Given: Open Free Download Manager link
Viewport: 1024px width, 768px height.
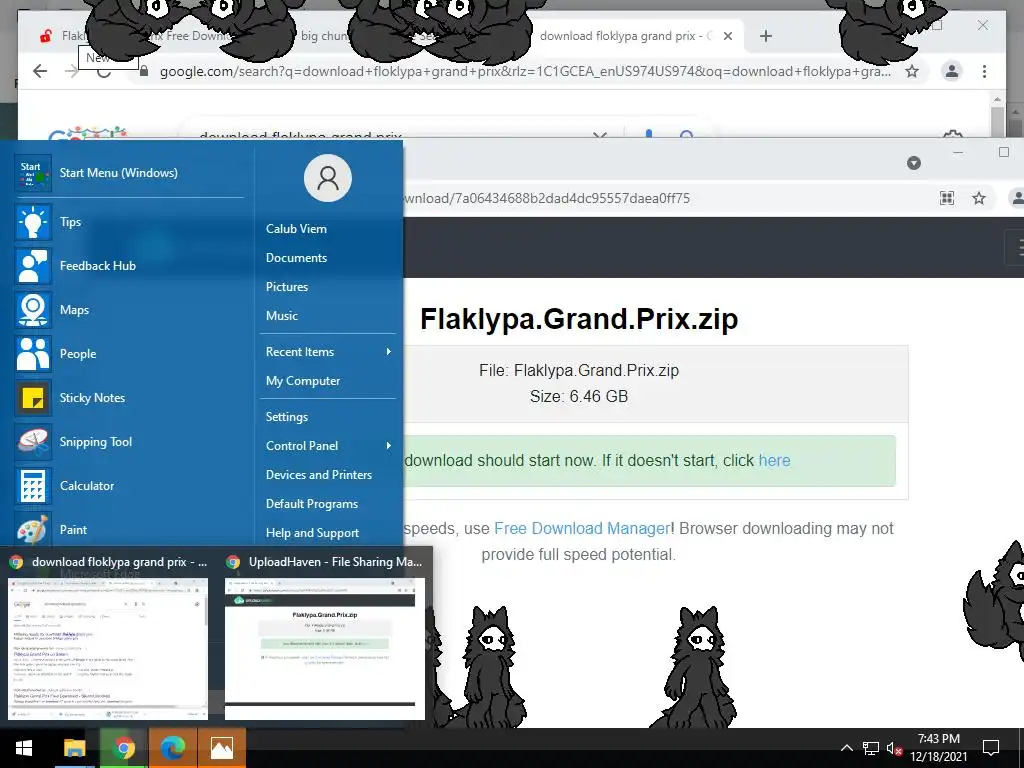Looking at the screenshot, I should click(582, 528).
